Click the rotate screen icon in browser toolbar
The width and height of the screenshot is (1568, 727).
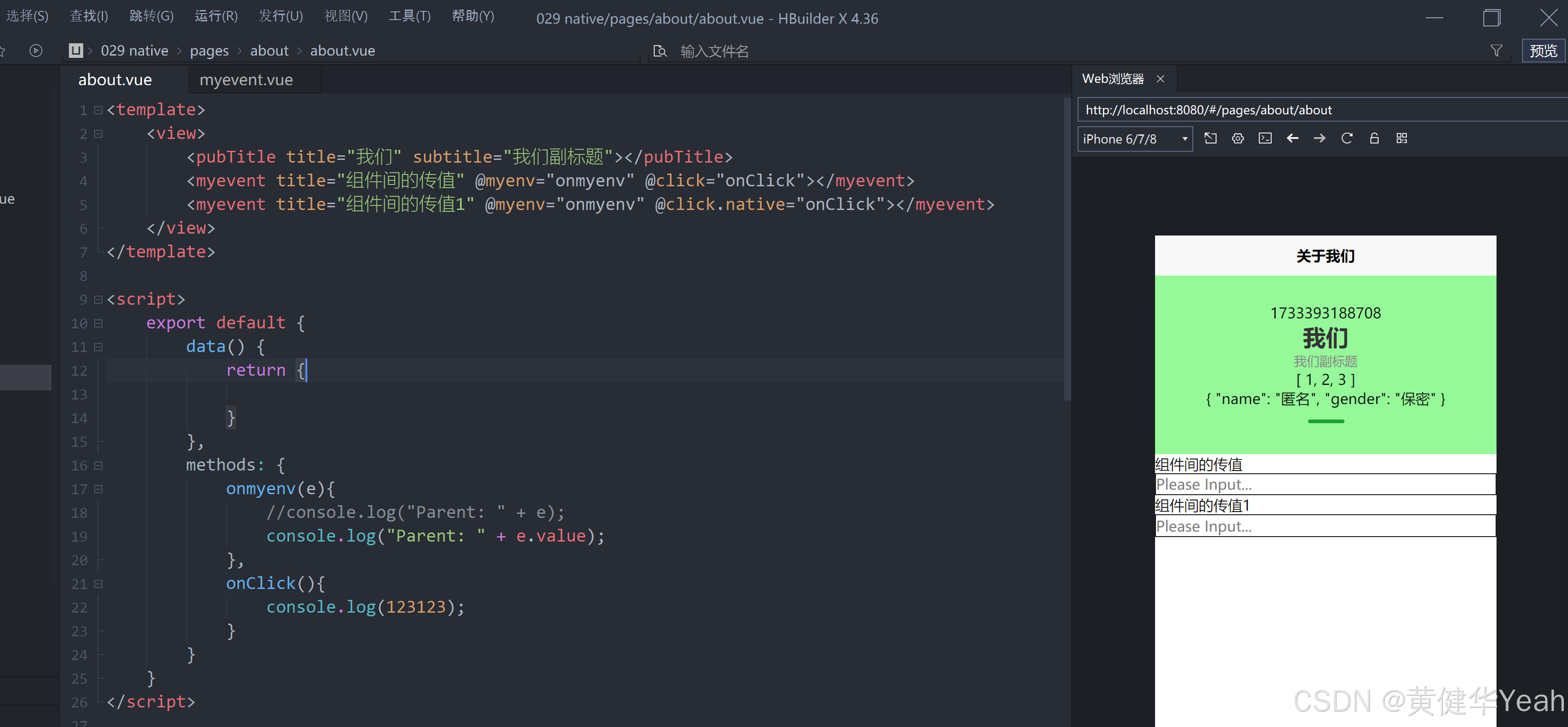[x=1211, y=139]
